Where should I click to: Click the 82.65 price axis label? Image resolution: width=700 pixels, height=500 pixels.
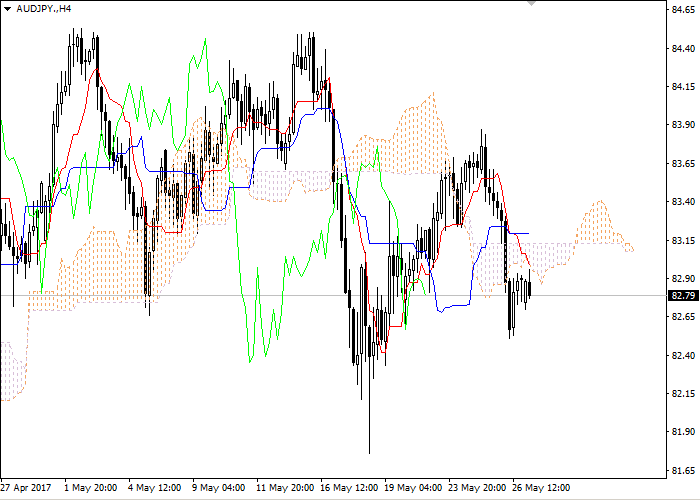tap(683, 317)
